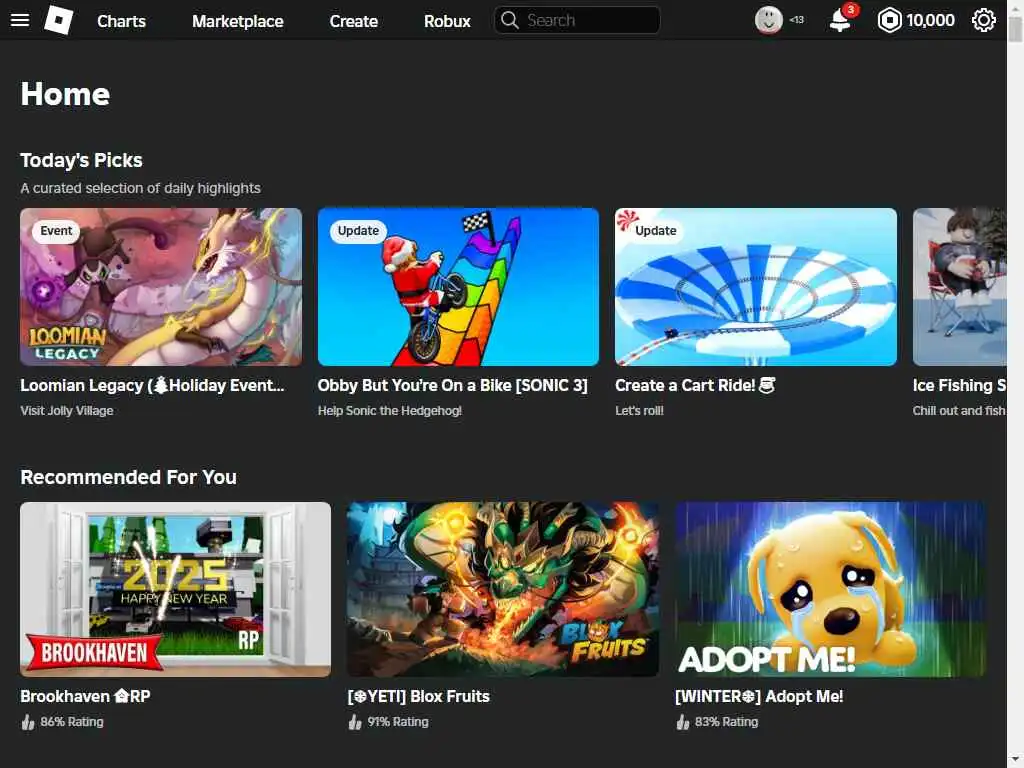
Task: Open the Robux page
Action: [447, 21]
